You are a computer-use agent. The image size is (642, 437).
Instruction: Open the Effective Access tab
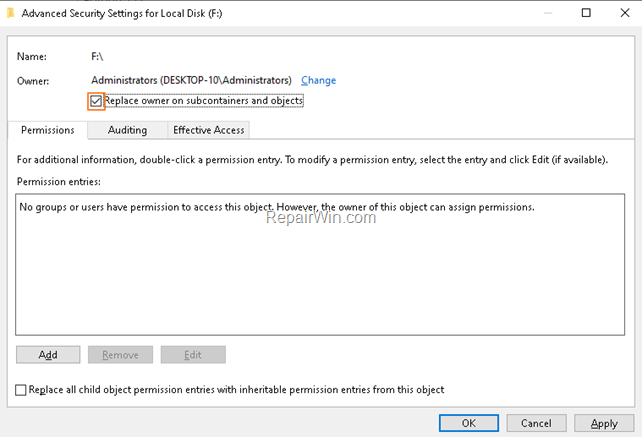(x=208, y=130)
